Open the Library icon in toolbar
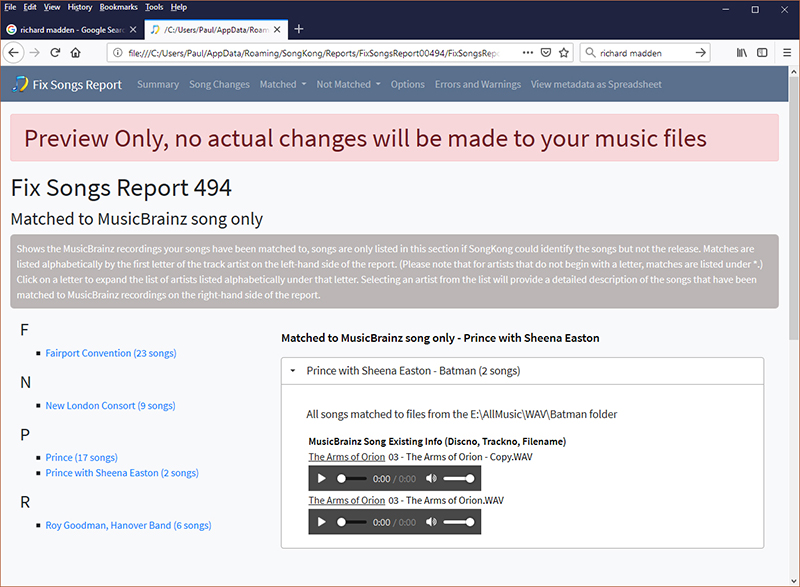This screenshot has width=800, height=587. (742, 53)
